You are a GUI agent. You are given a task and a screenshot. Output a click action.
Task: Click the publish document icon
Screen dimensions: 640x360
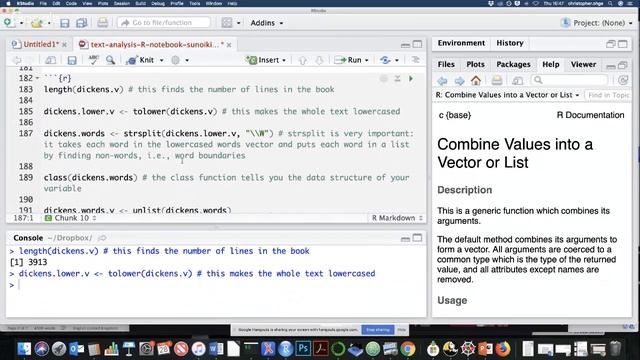point(385,60)
